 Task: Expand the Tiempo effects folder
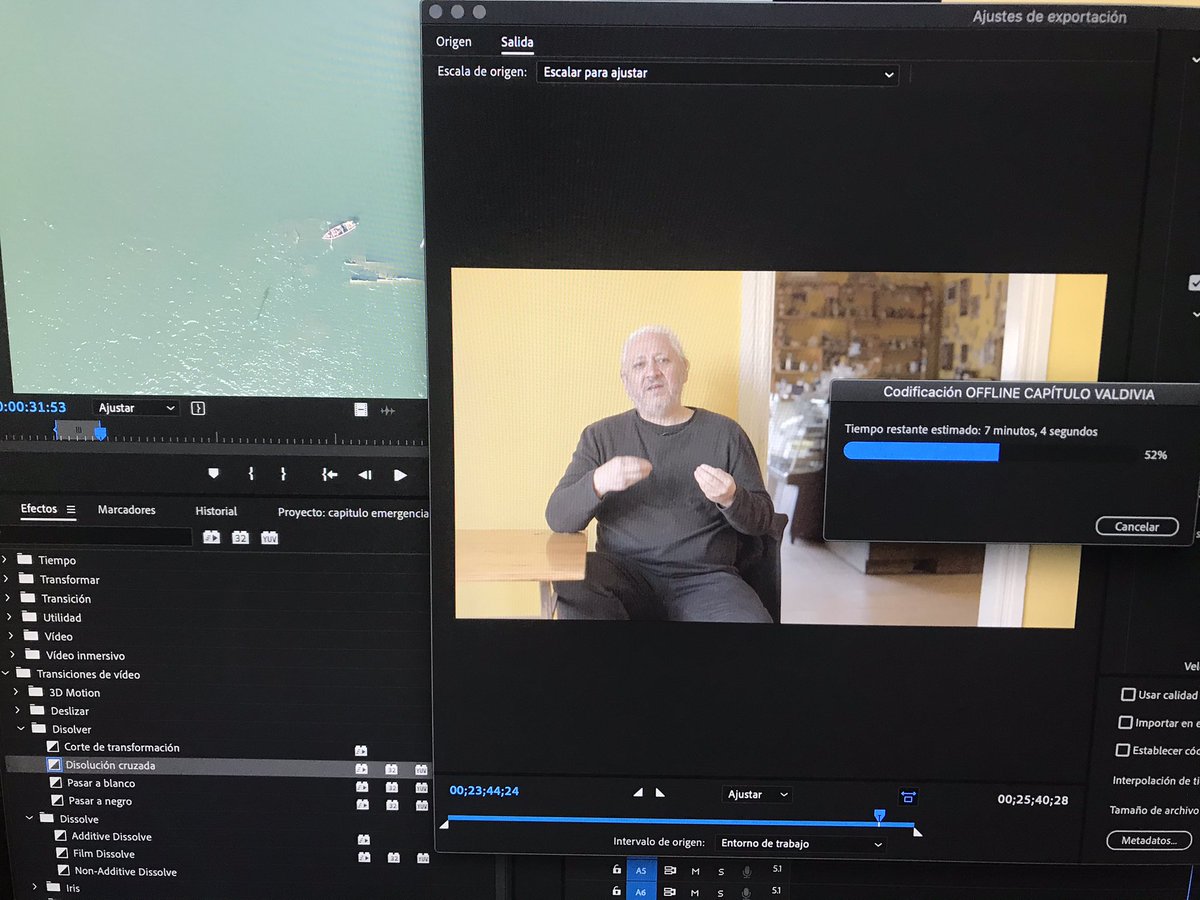click(x=6, y=560)
